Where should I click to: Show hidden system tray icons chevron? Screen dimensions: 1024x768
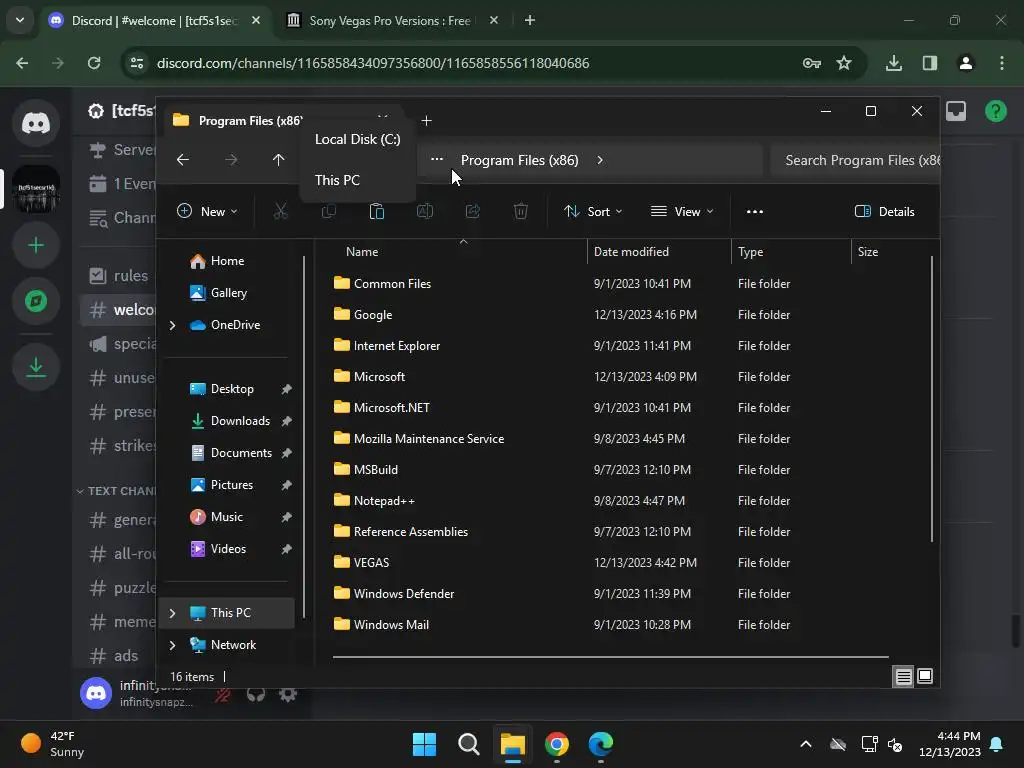tap(806, 744)
